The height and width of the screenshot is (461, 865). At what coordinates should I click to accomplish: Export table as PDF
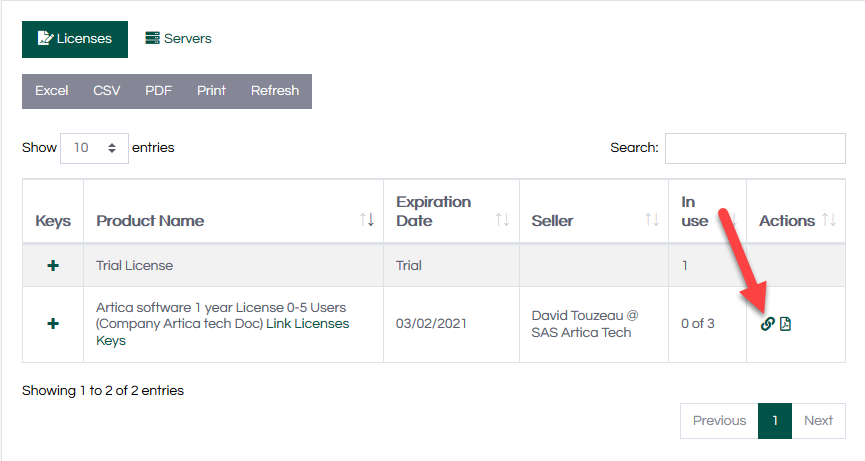coord(158,90)
